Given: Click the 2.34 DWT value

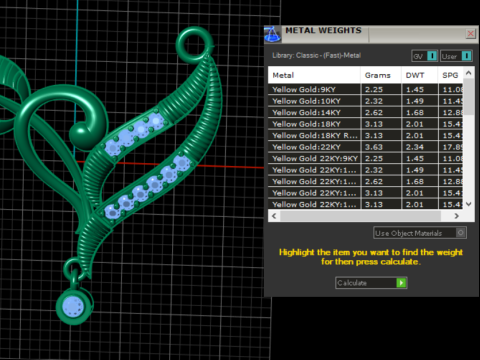Looking at the screenshot, I should (415, 147).
